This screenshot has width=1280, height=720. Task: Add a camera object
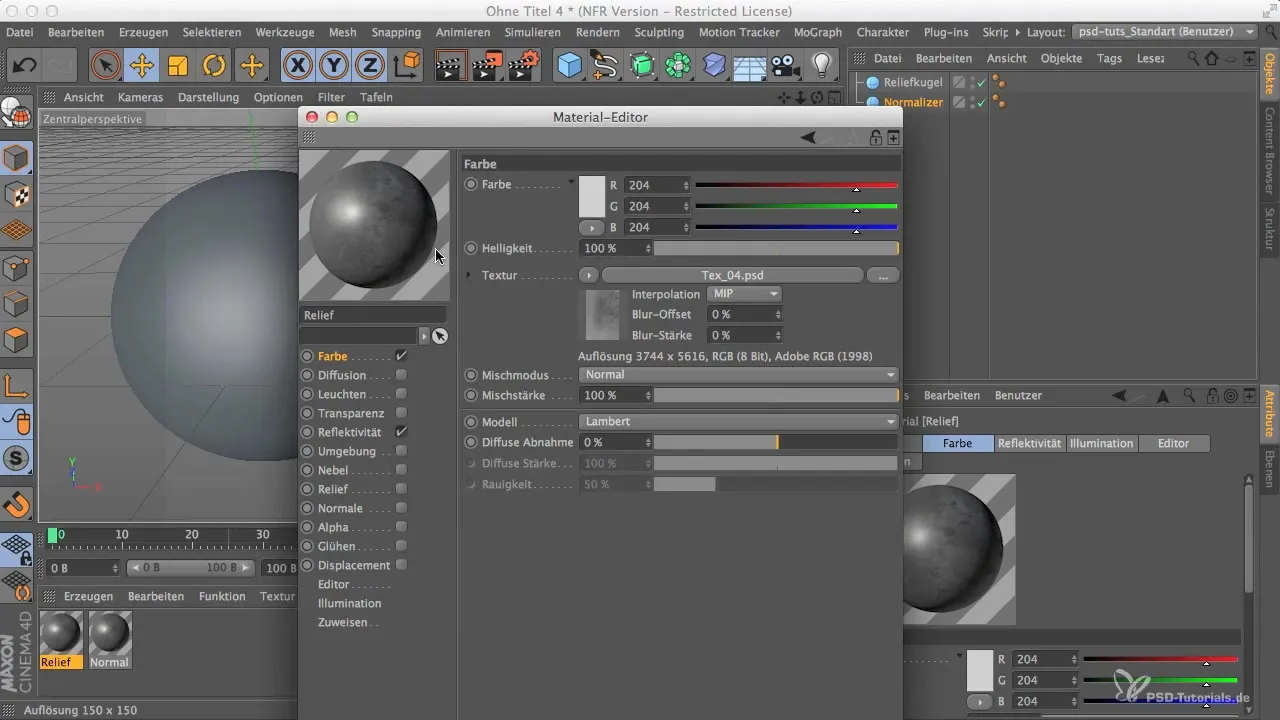pyautogui.click(x=786, y=66)
